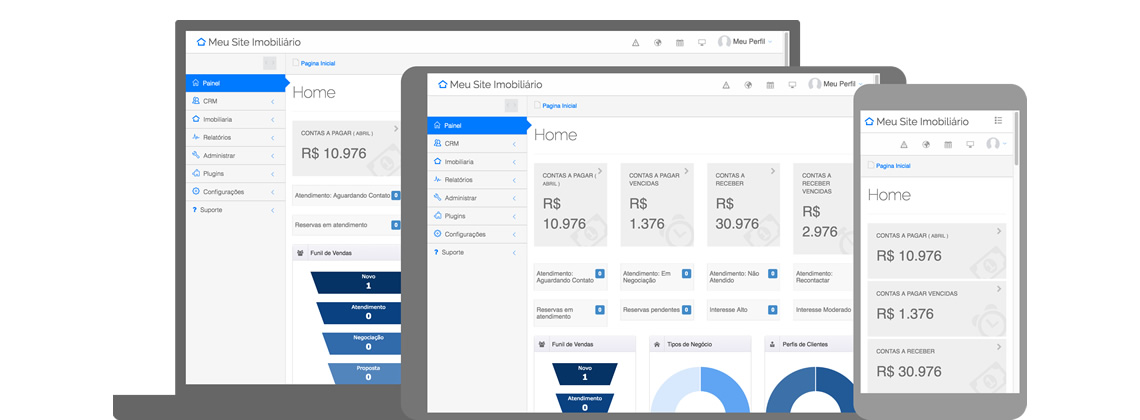1140x420 pixels.
Task: Open the calendar icon on the phone screen
Action: pyautogui.click(x=948, y=144)
